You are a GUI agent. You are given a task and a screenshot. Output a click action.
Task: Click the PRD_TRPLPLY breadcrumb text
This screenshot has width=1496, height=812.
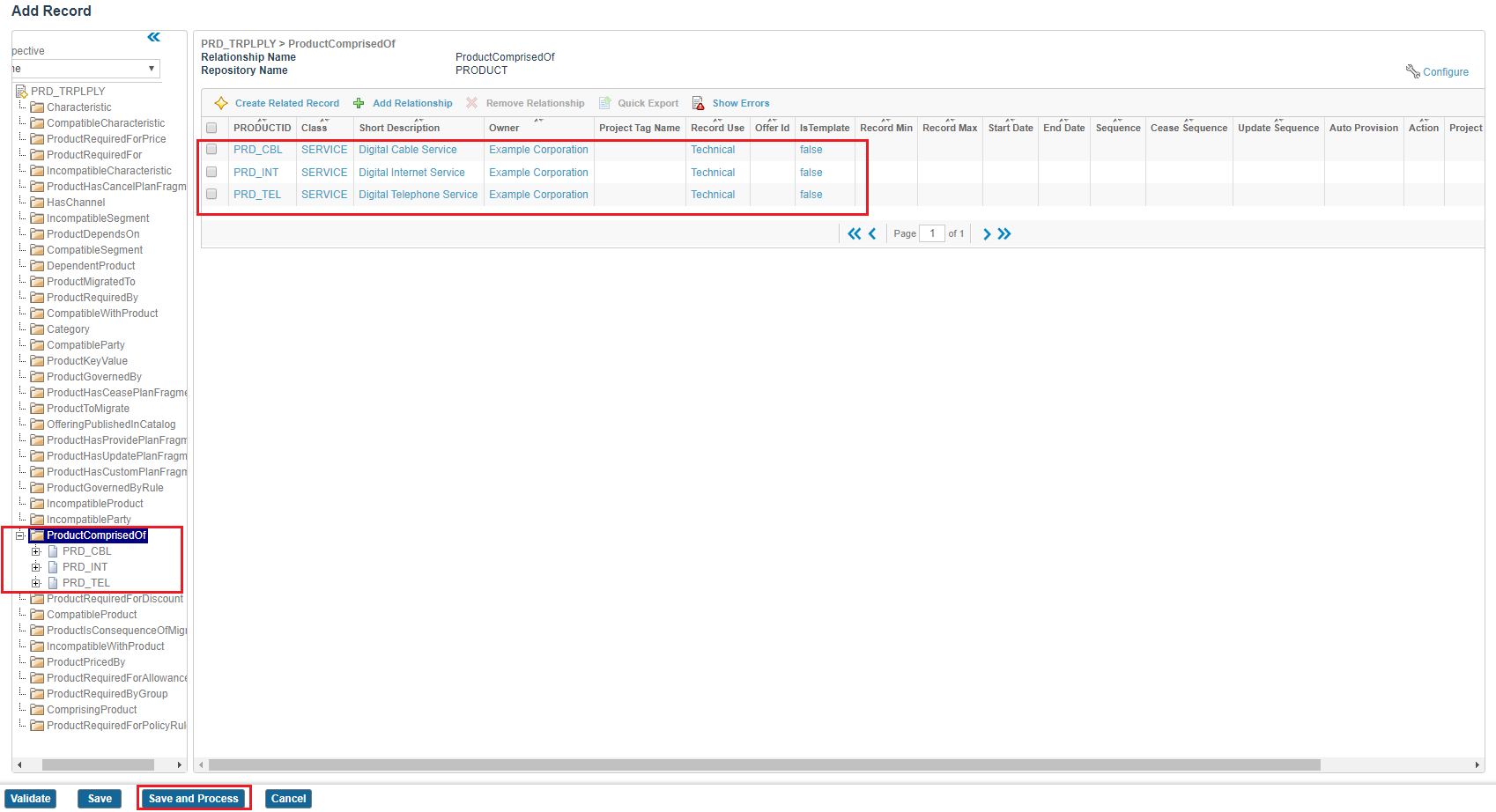point(238,43)
